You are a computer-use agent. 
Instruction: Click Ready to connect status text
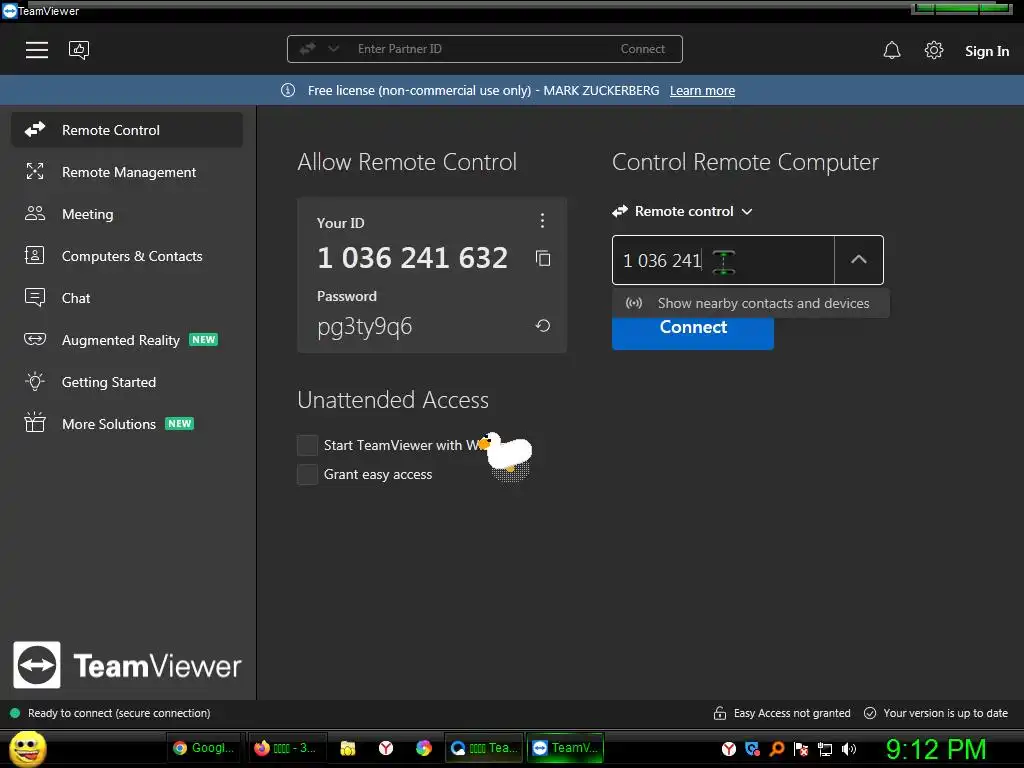119,713
